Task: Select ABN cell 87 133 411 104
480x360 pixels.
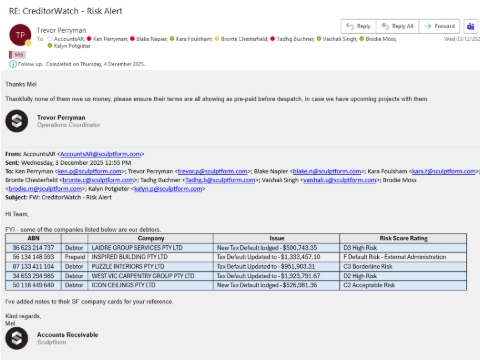Action: click(33, 266)
